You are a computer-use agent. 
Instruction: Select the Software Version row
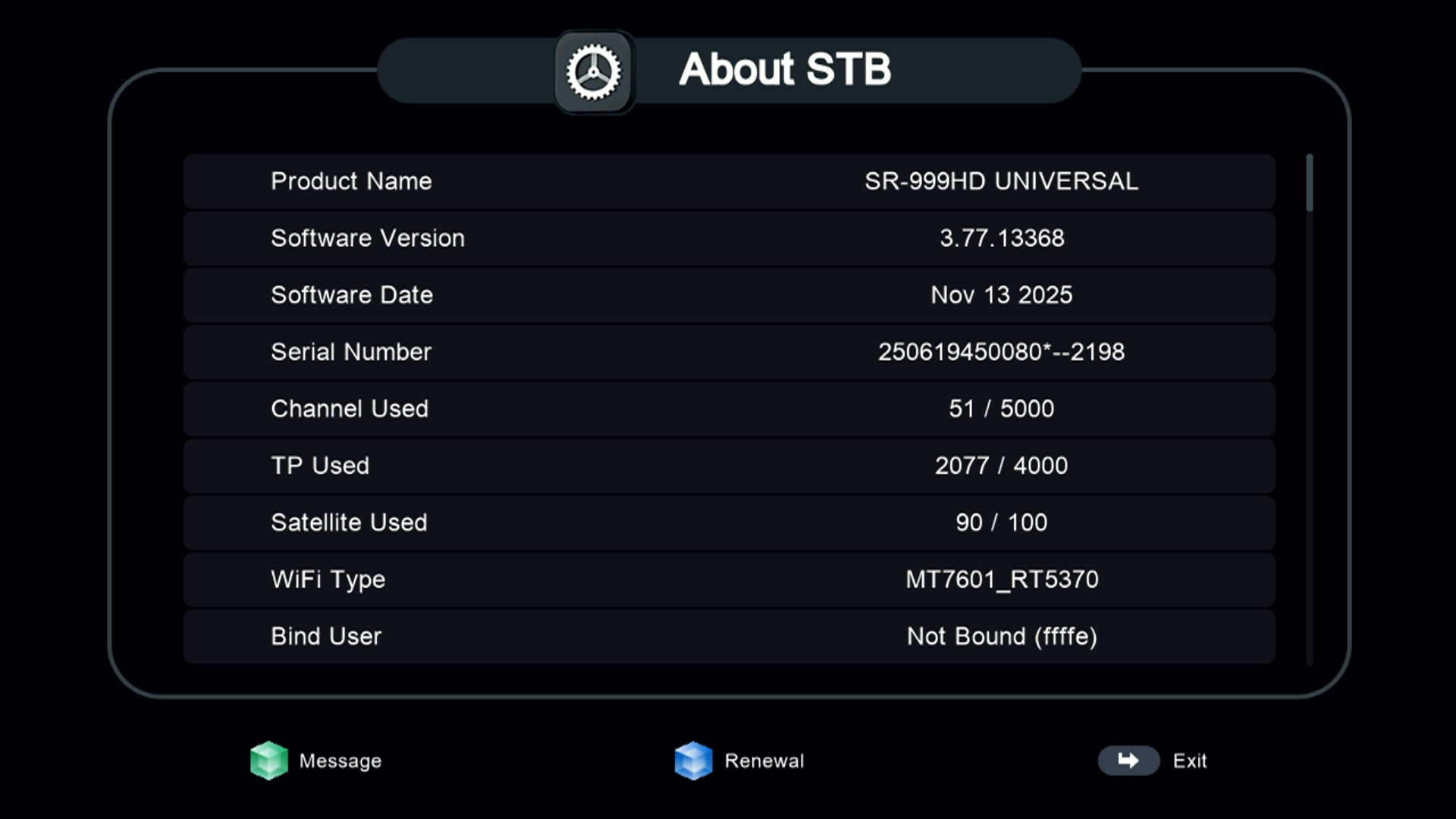728,238
